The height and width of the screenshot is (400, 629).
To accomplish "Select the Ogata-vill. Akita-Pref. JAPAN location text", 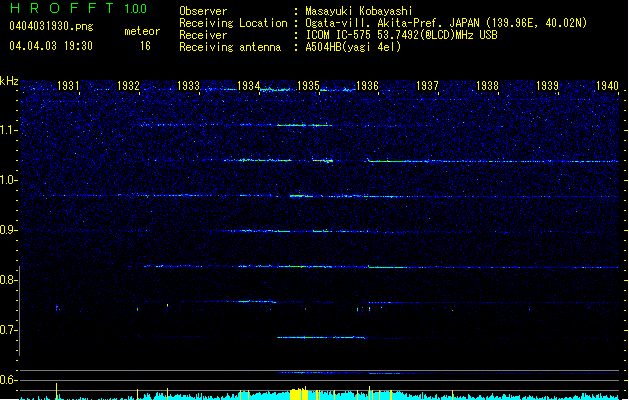I will (446, 23).
